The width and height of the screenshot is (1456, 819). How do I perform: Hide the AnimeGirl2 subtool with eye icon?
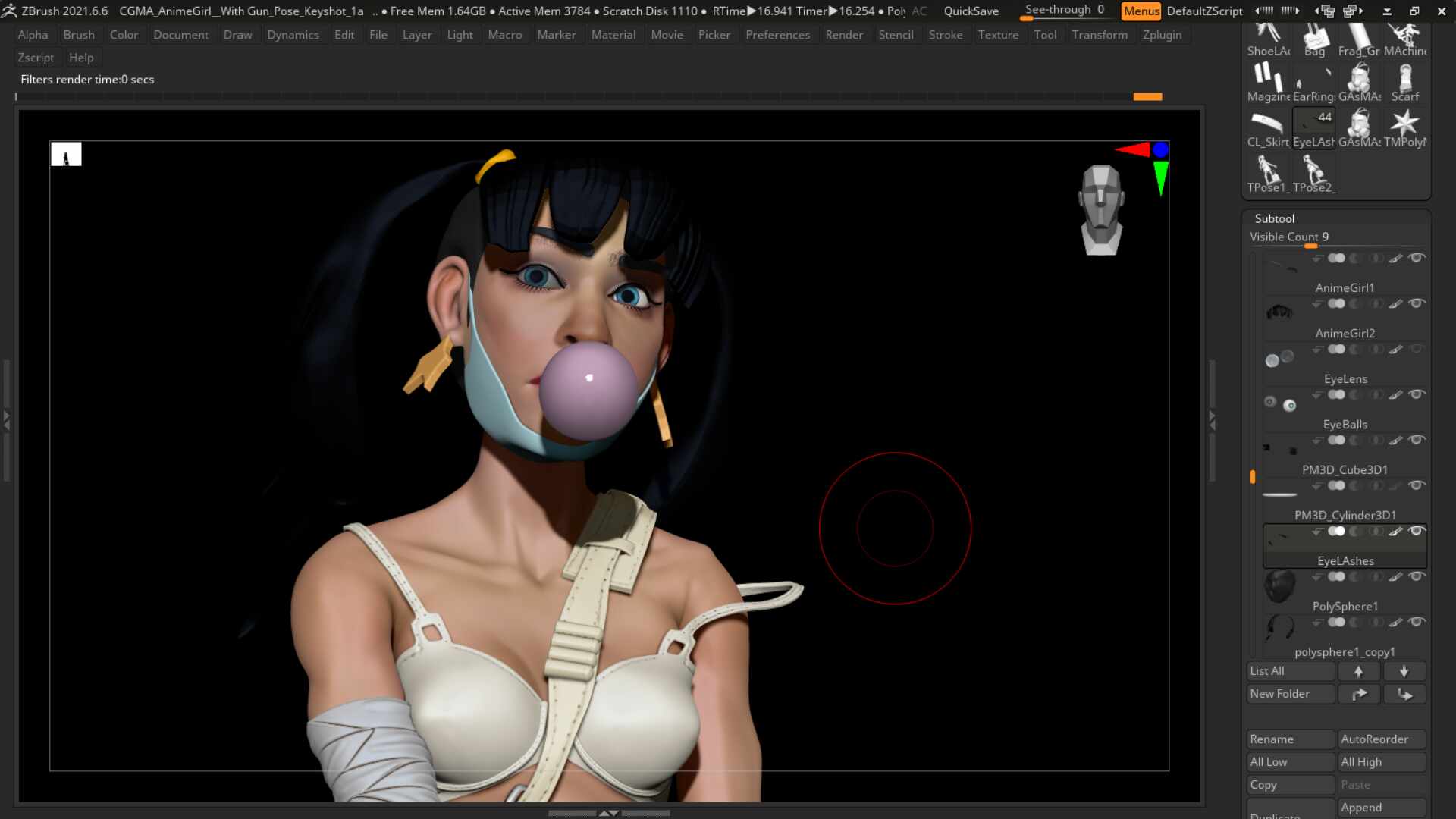click(x=1416, y=304)
